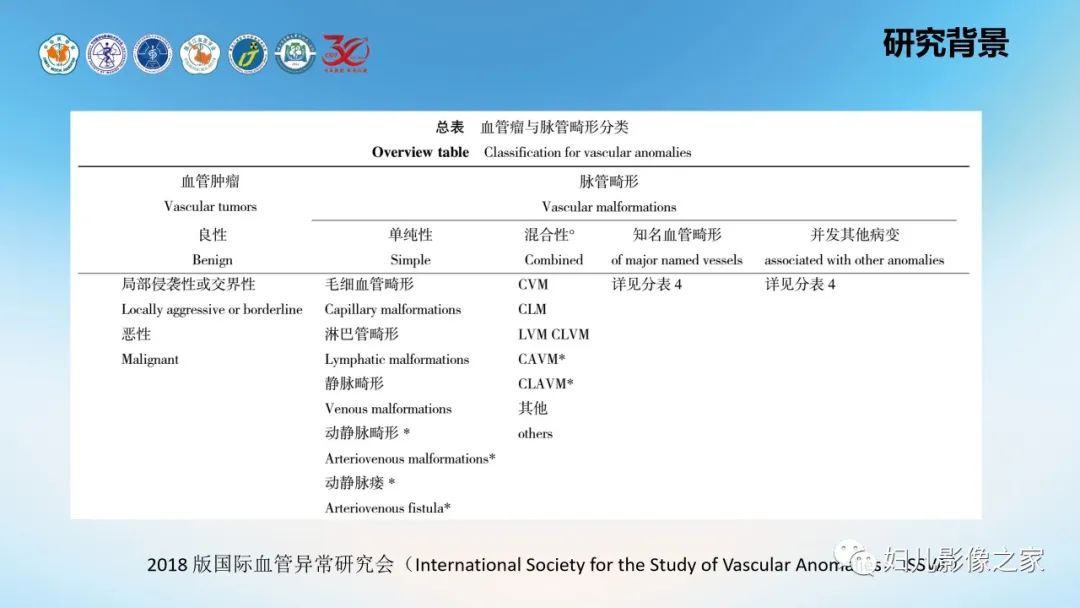Click Locally aggressive or borderline text
The width and height of the screenshot is (1080, 608).
212,309
